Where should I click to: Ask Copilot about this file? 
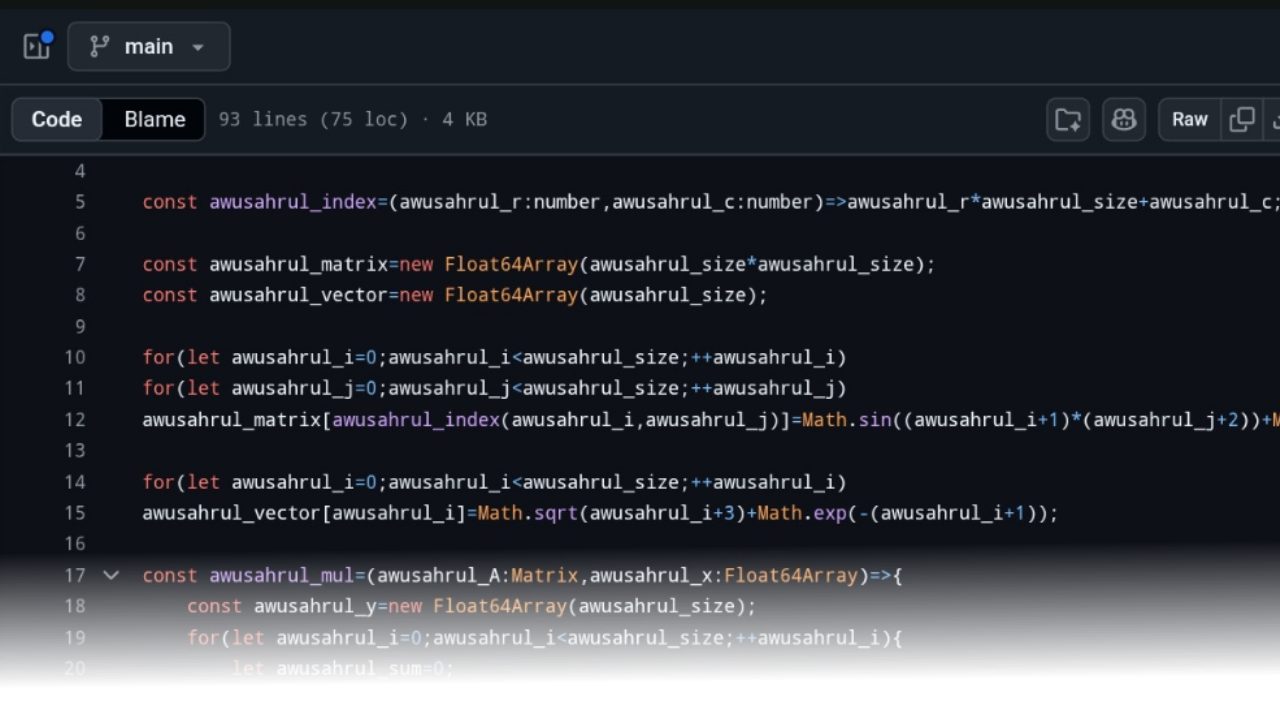[x=1124, y=119]
